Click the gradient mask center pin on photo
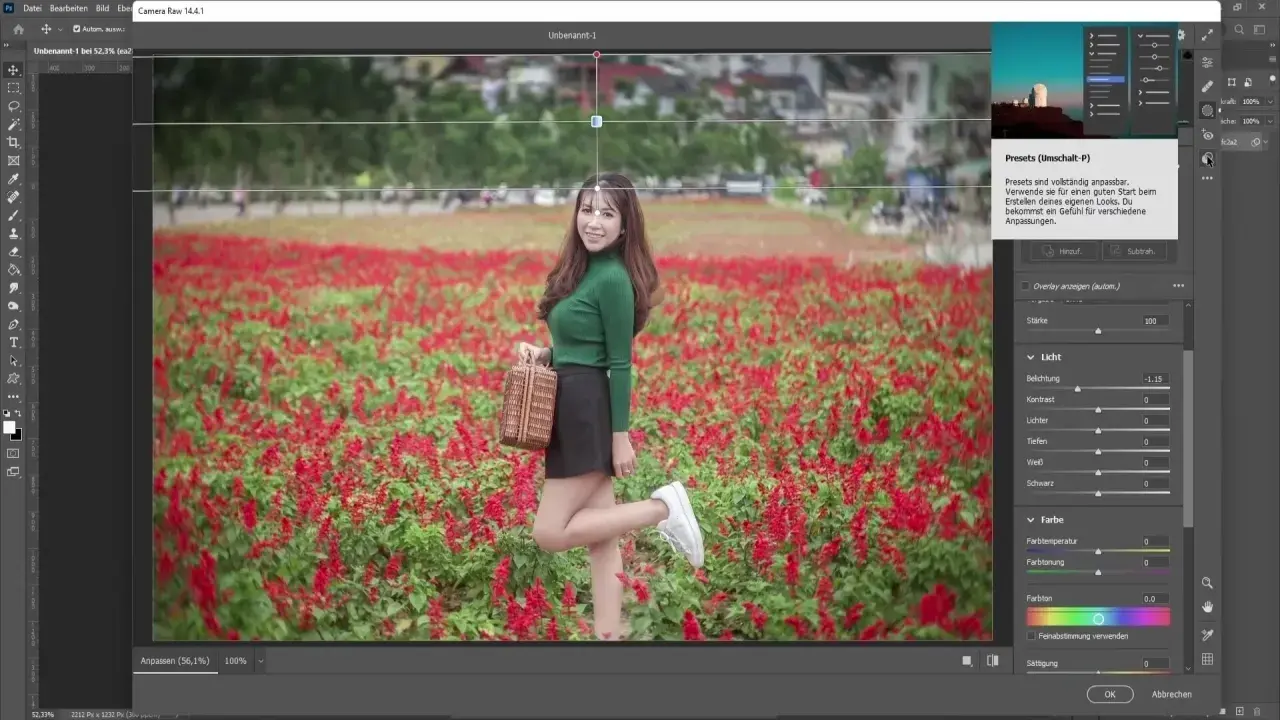The height and width of the screenshot is (720, 1280). click(x=597, y=121)
